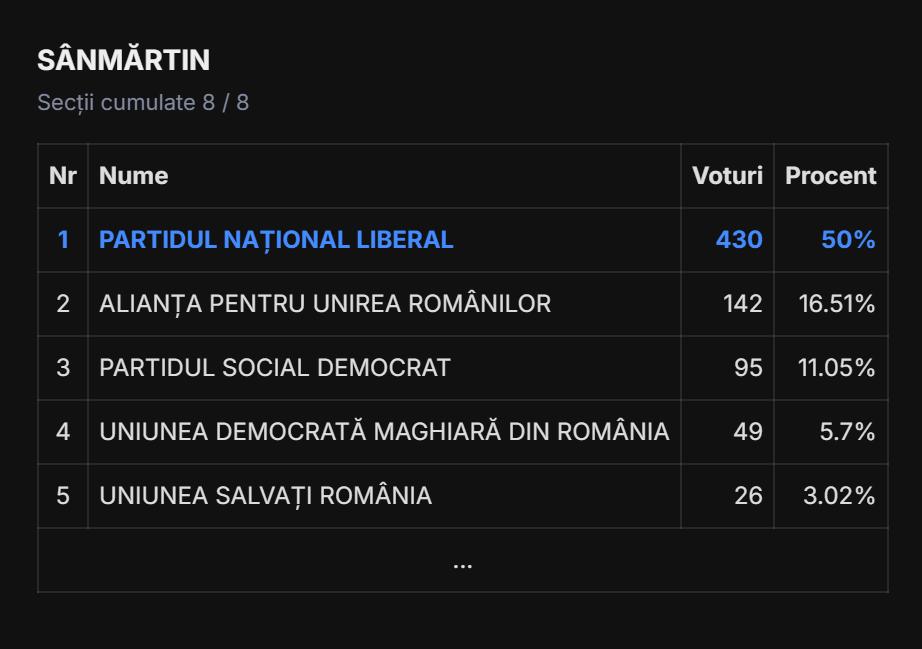Click the 16.51% percentage cell
This screenshot has width=922, height=649.
[x=837, y=304]
